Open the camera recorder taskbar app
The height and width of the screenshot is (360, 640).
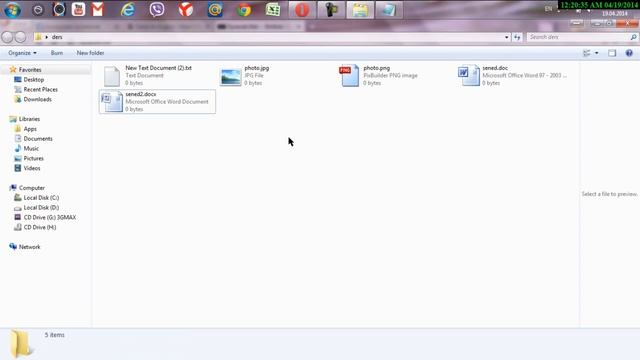pos(331,10)
